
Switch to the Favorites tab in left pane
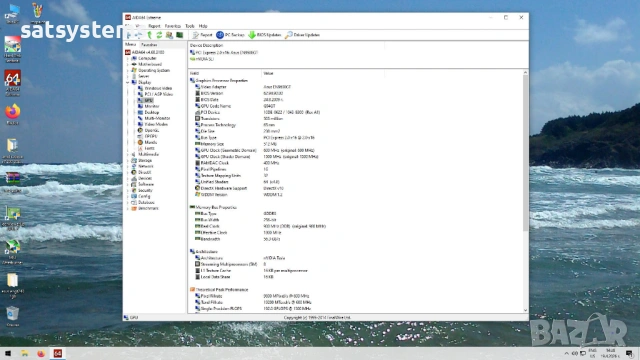[149, 44]
